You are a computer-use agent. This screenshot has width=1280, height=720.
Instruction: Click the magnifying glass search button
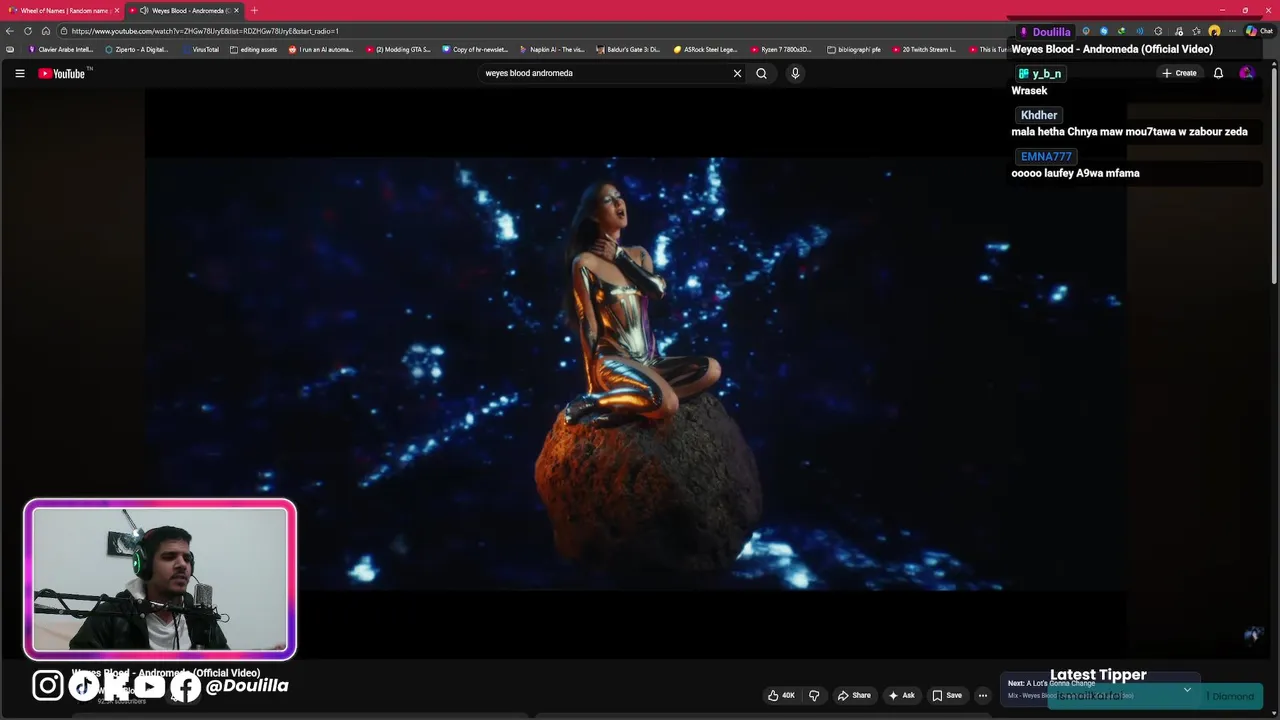761,73
